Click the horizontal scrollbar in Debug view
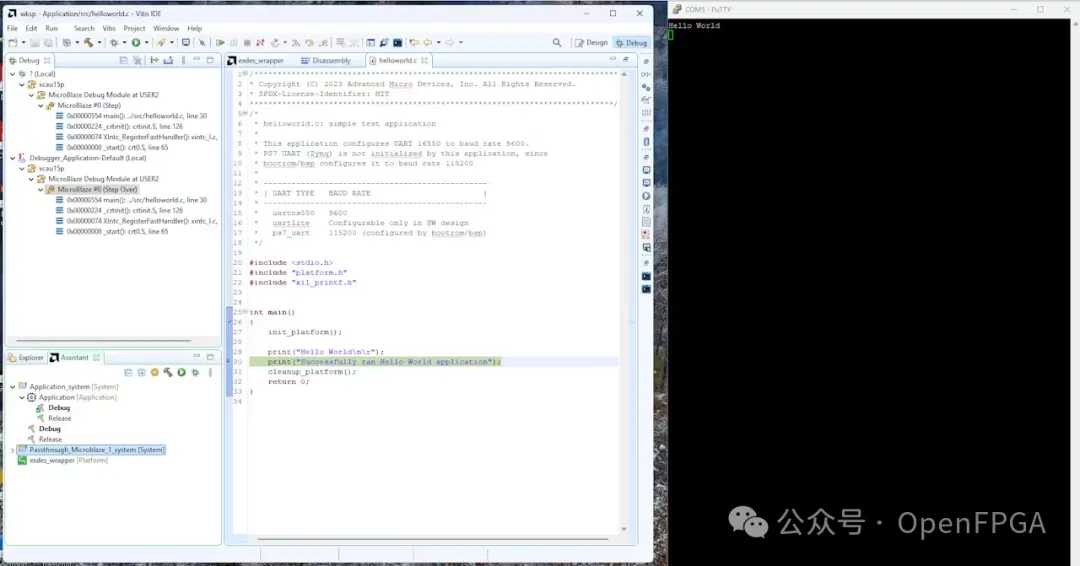Screen dimensions: 1080x566 click(x=103, y=340)
